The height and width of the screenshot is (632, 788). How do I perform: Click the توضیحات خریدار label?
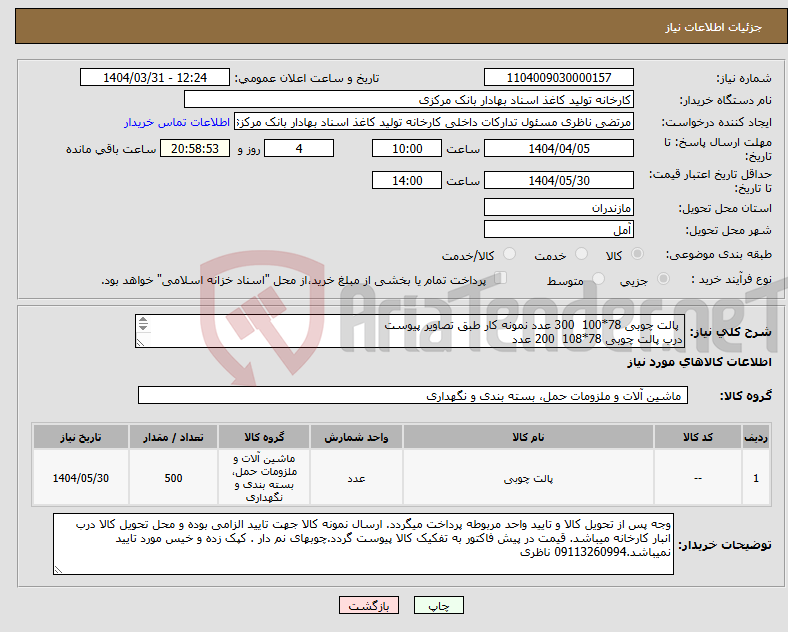[725, 545]
